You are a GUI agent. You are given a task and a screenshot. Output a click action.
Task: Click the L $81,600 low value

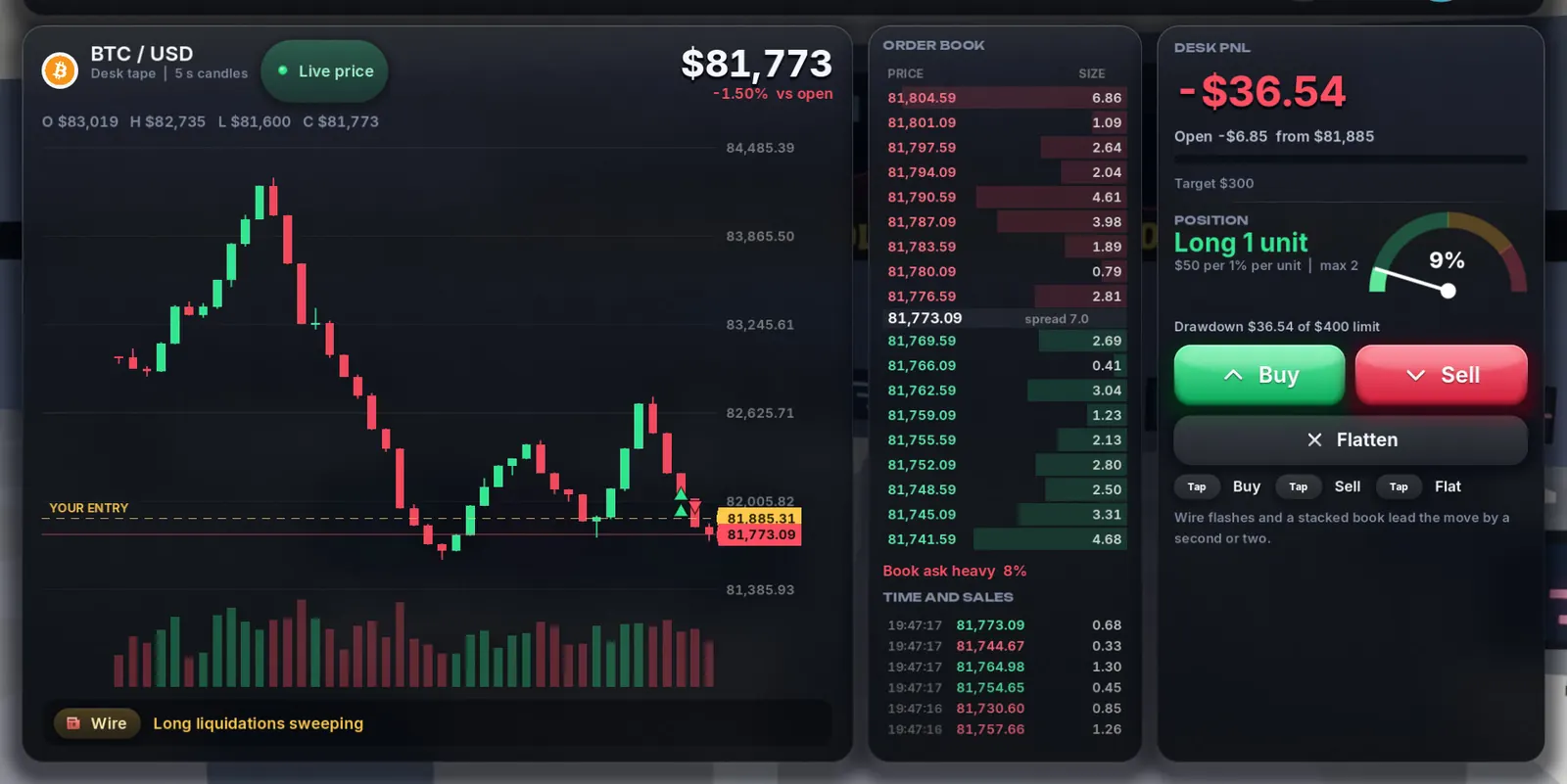[x=255, y=121]
